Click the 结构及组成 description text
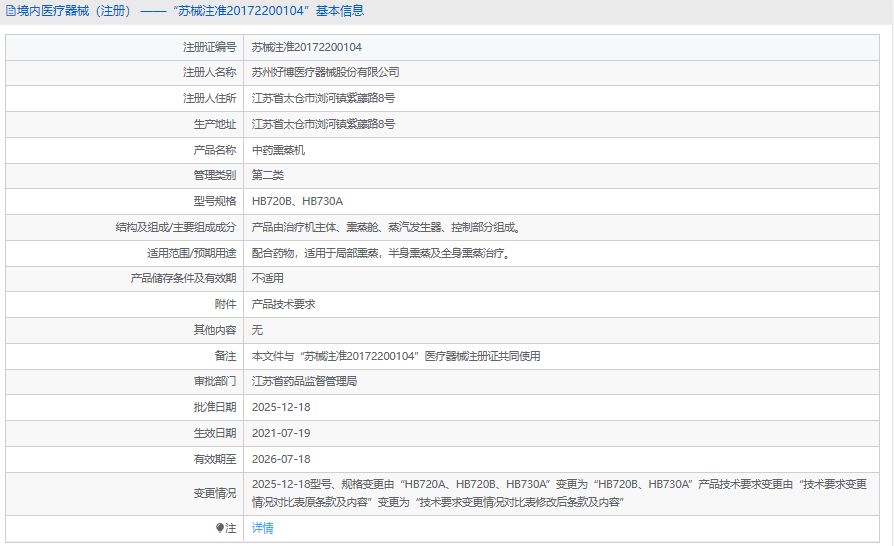Image resolution: width=894 pixels, height=546 pixels. (387, 227)
